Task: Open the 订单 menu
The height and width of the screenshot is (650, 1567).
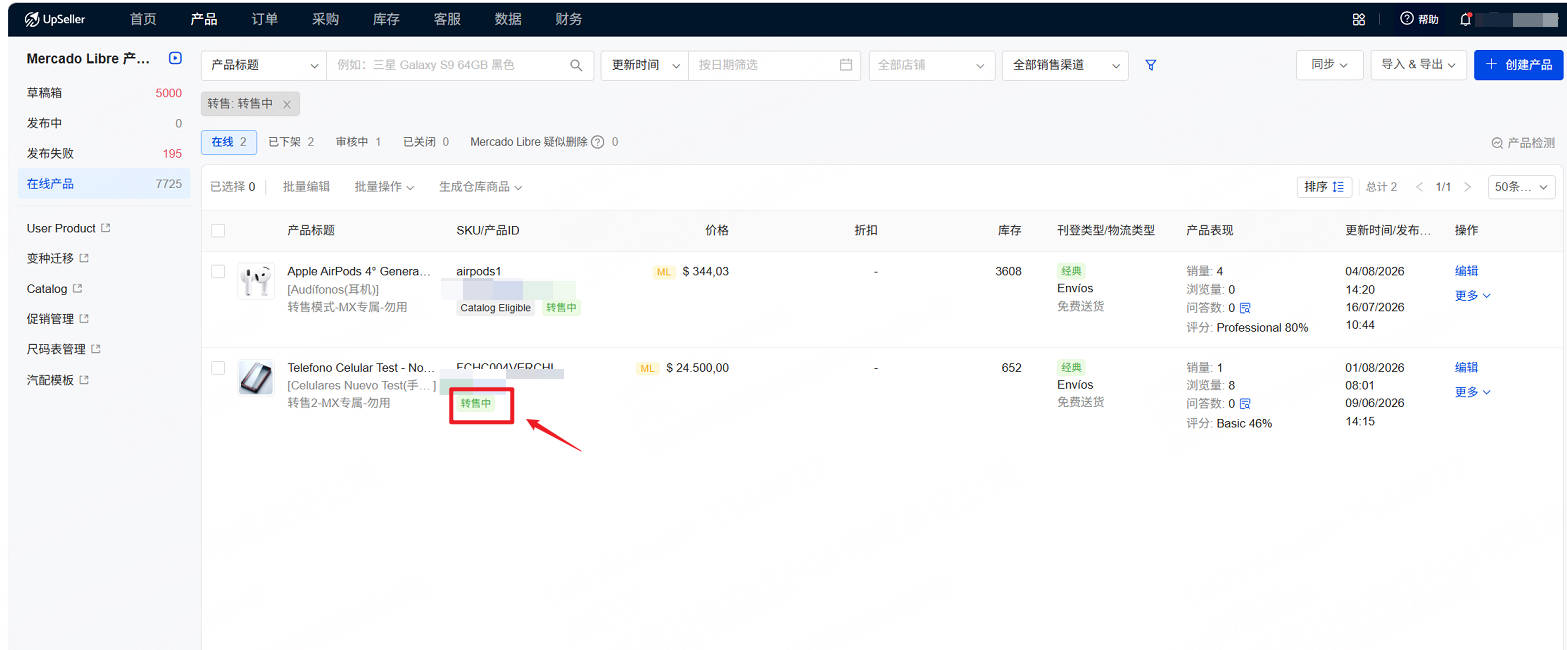Action: [265, 19]
